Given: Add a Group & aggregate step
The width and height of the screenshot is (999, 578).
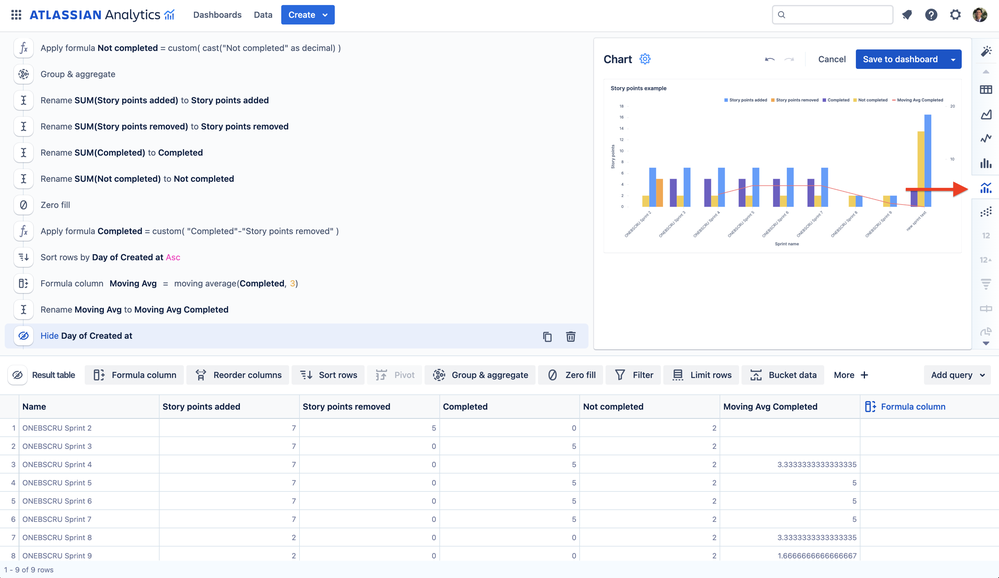Looking at the screenshot, I should 480,375.
